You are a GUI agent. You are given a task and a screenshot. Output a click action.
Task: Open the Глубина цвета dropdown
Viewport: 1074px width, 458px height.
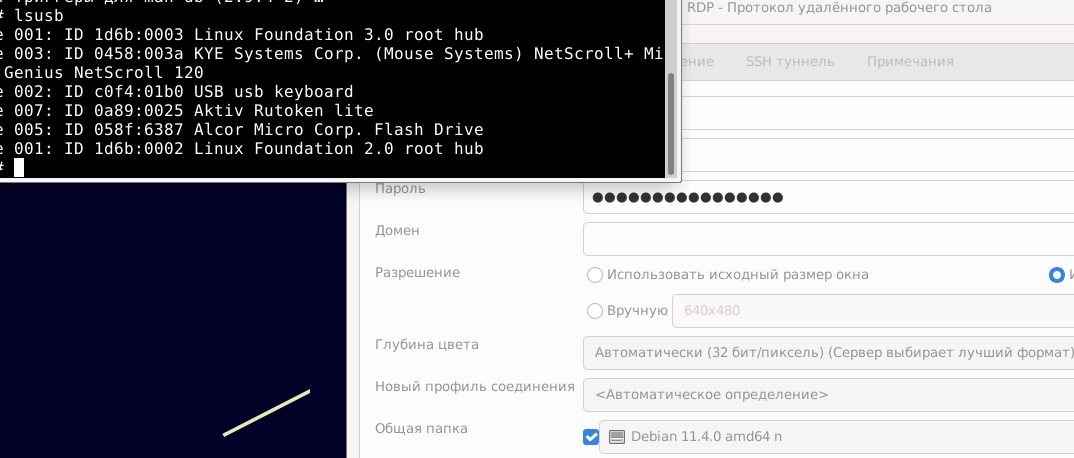828,353
